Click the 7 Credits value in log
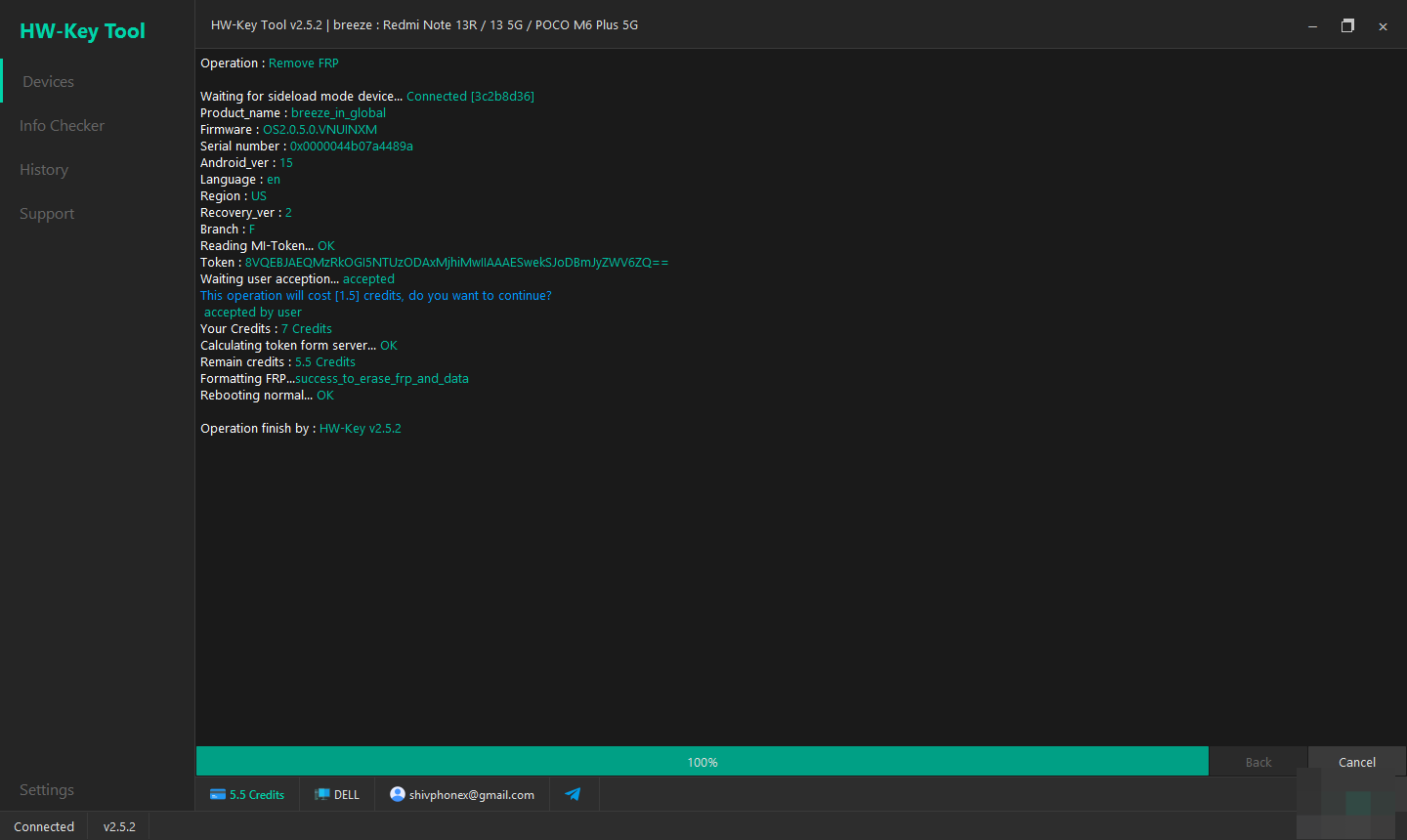Viewport: 1407px width, 840px height. pyautogui.click(x=307, y=328)
